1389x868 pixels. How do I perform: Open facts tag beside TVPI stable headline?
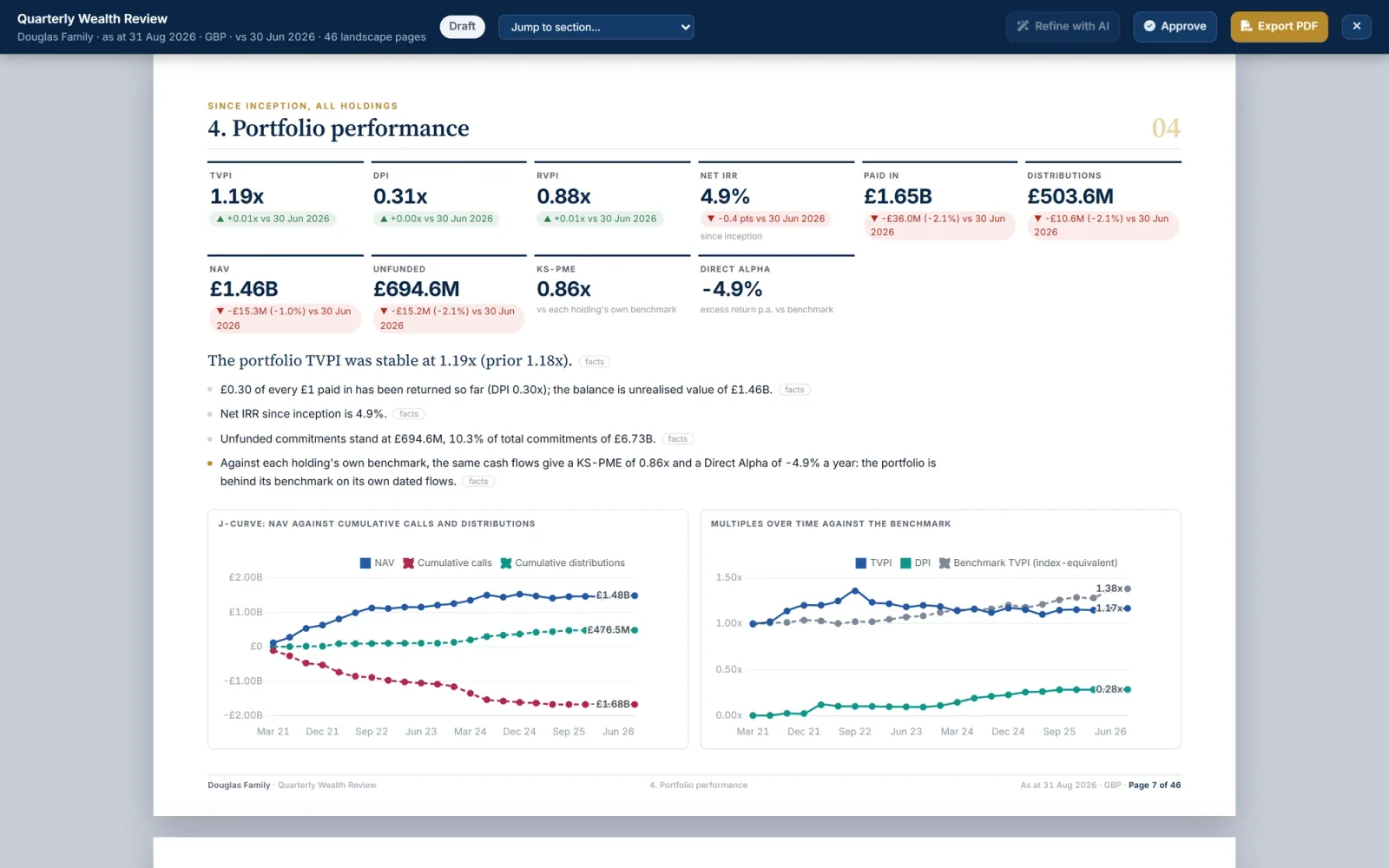tap(595, 362)
